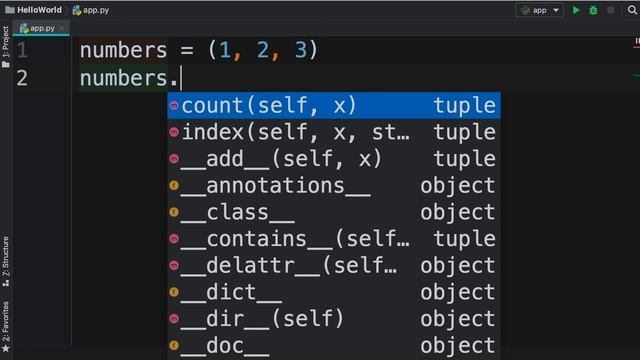Choose index(self, x, st… completion suggestion
The image size is (640, 360).
coord(334,132)
